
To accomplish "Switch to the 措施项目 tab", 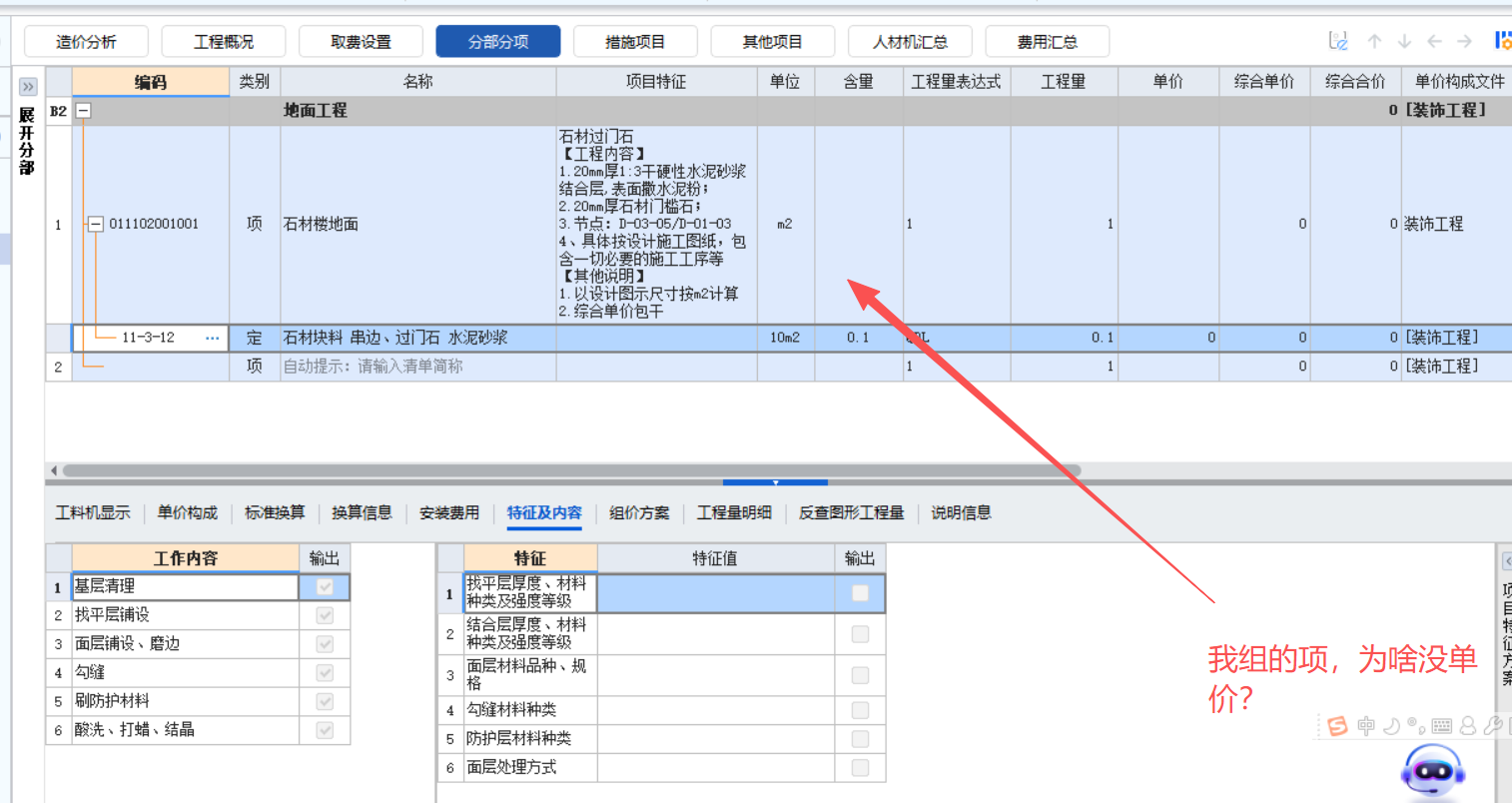I will tap(635, 41).
